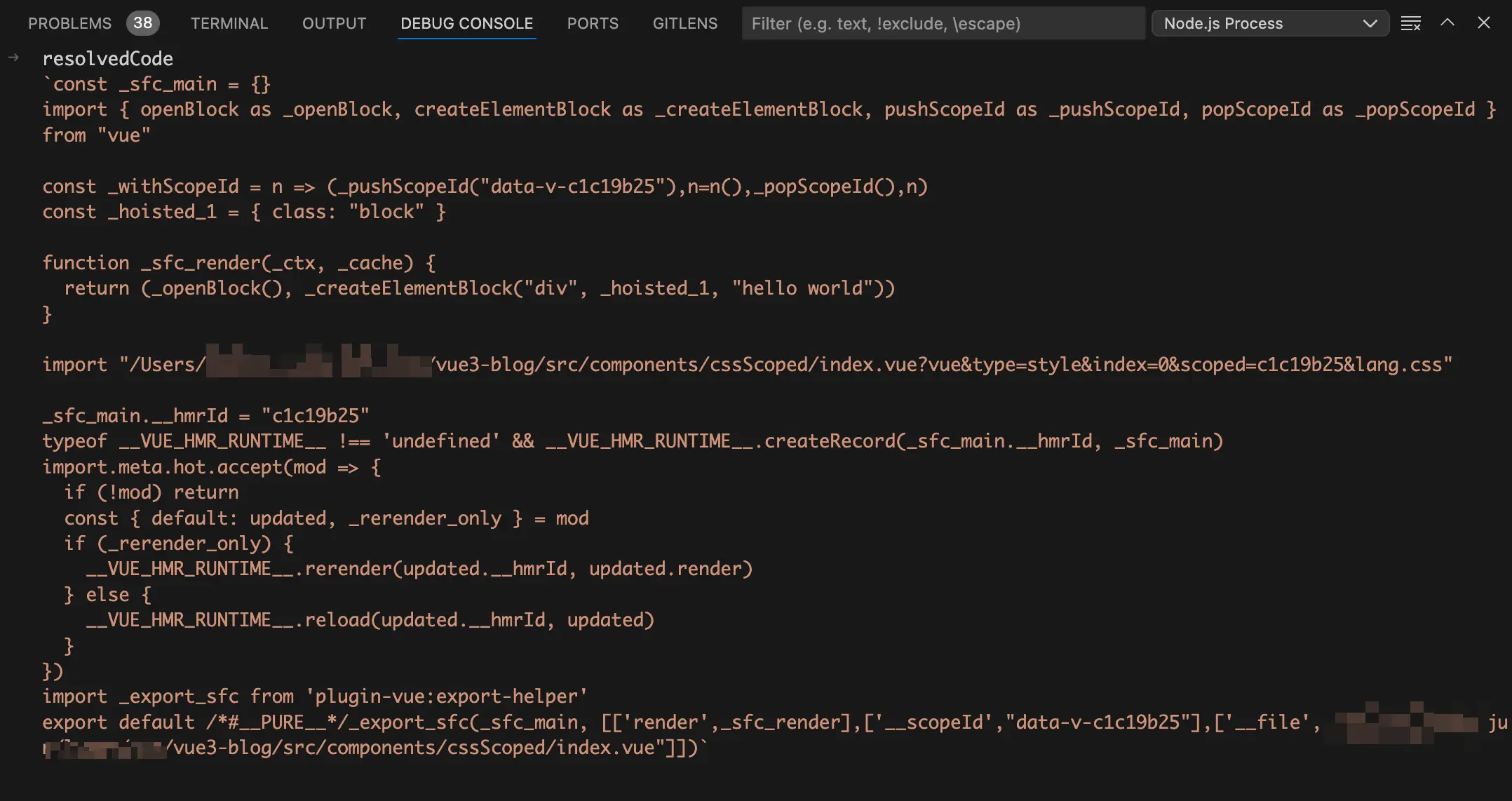Open the TERMINAL tab
Screen dimensions: 1512x801
click(x=229, y=23)
